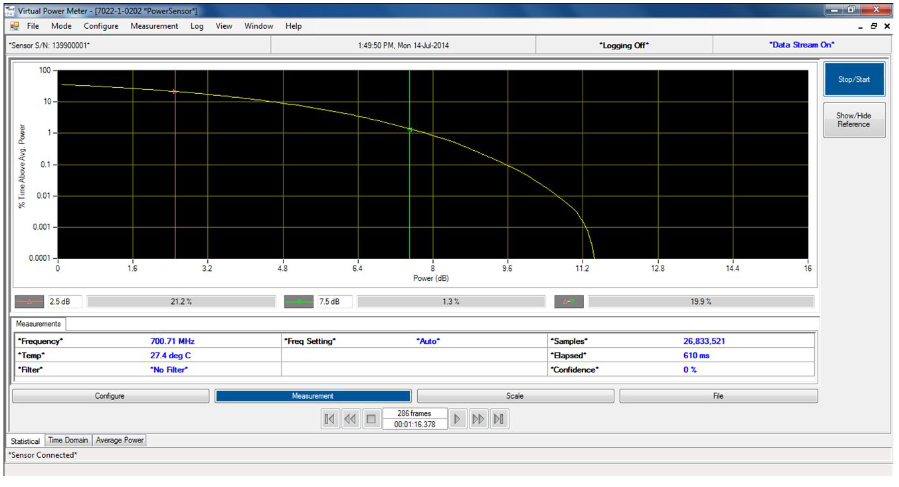Click the 286 frames field
The image size is (899, 487).
click(415, 413)
